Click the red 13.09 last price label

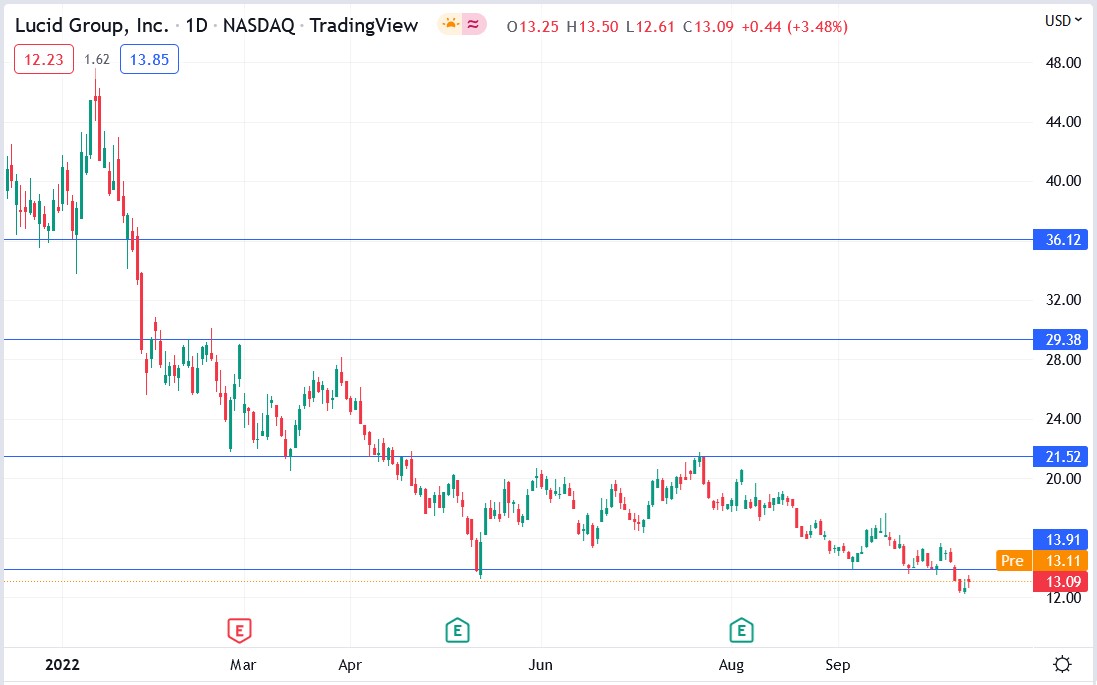1060,581
